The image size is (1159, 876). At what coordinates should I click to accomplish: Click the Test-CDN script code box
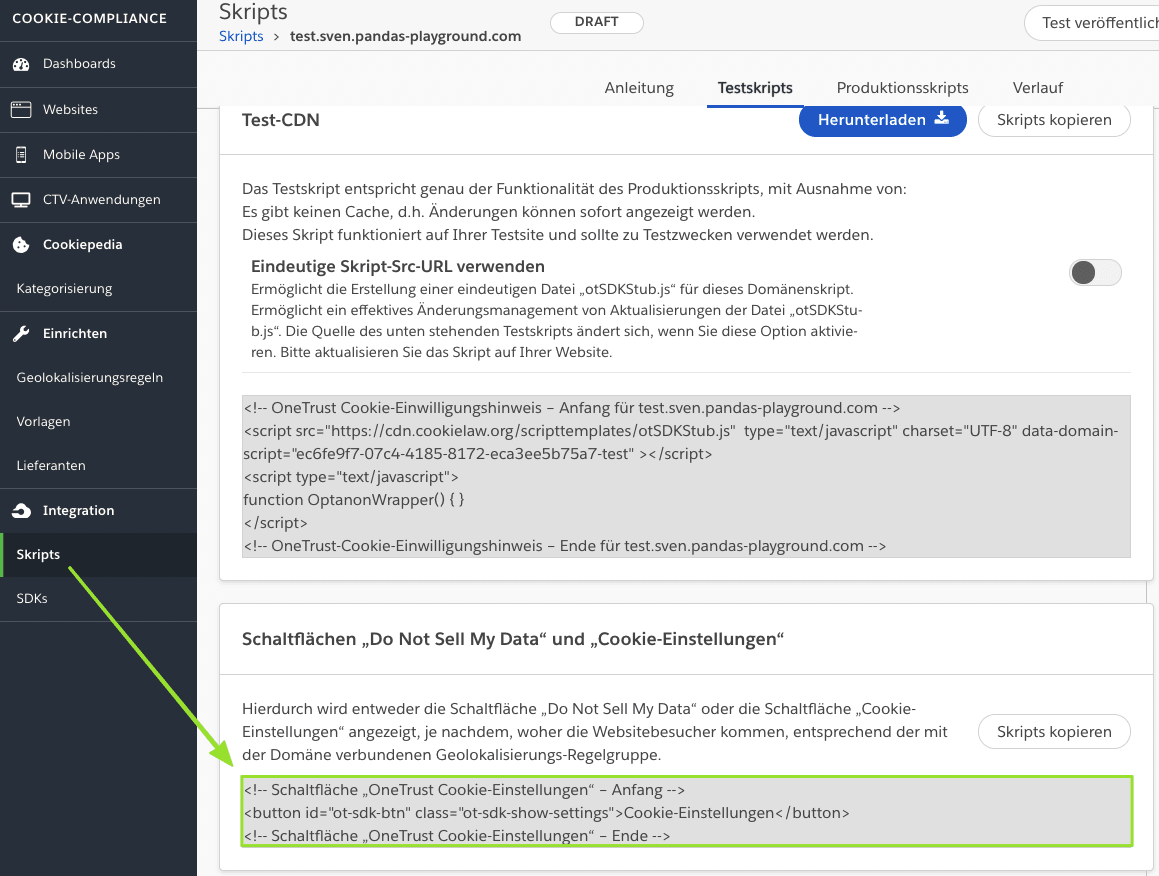pos(686,476)
